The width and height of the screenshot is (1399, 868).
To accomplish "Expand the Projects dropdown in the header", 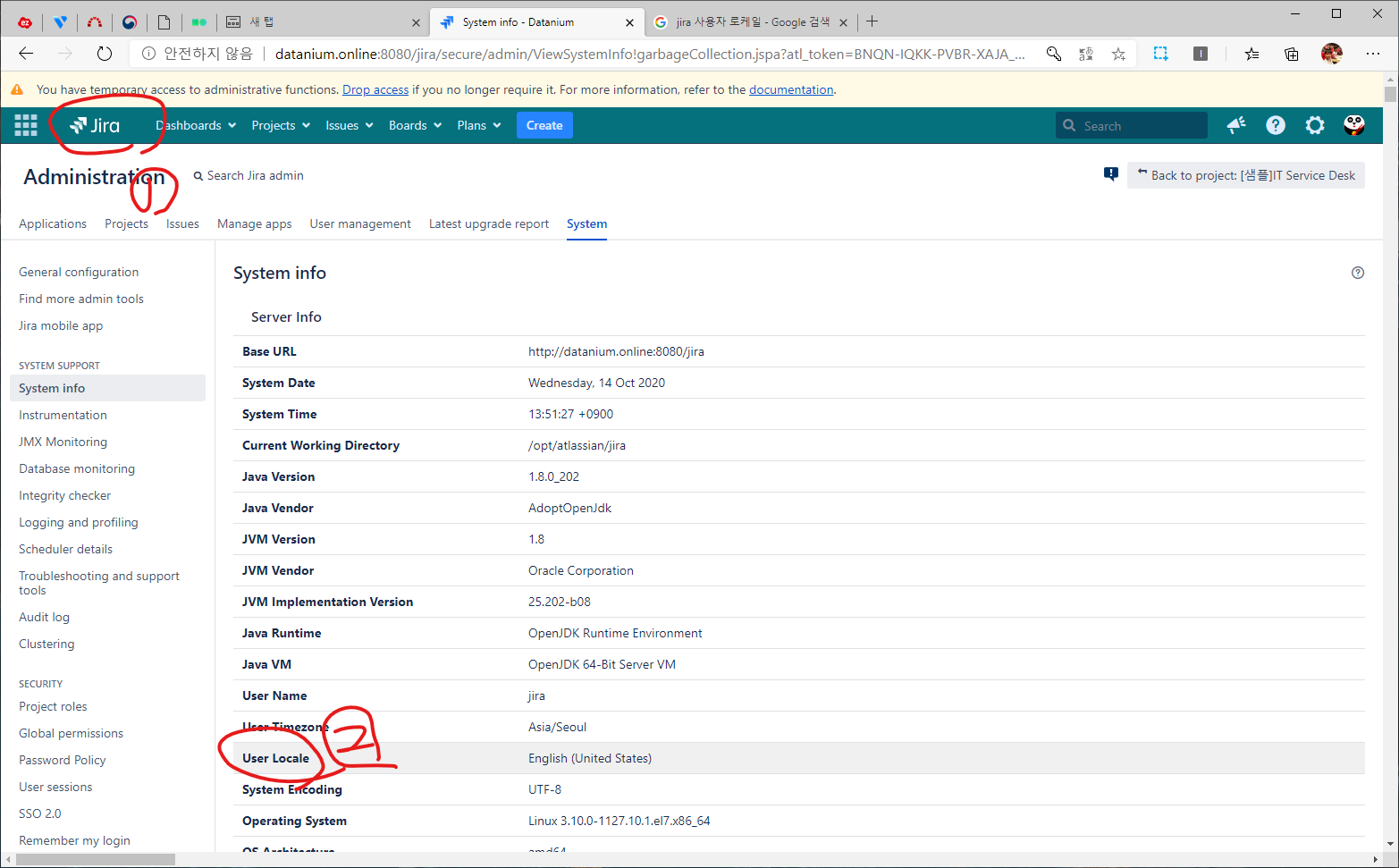I will point(281,125).
